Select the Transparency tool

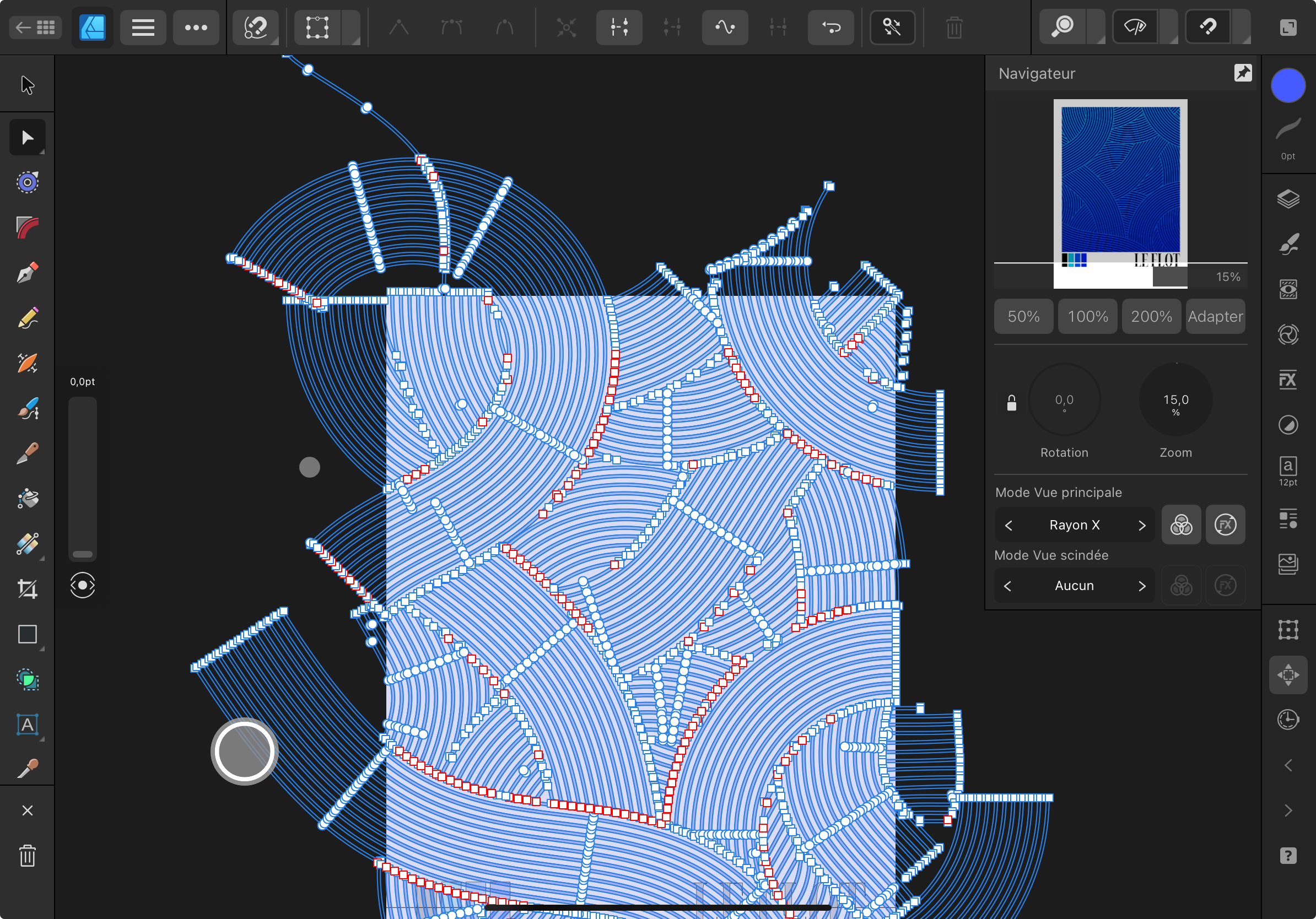pos(27,544)
